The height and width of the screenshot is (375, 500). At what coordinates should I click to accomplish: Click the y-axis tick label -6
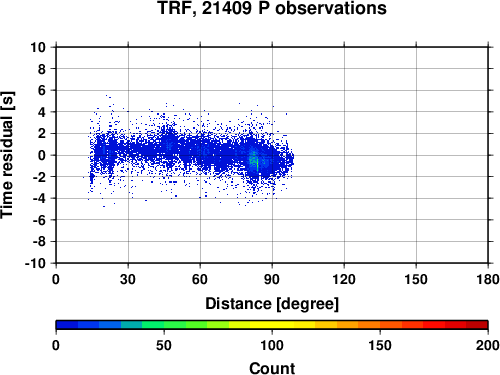[39, 220]
